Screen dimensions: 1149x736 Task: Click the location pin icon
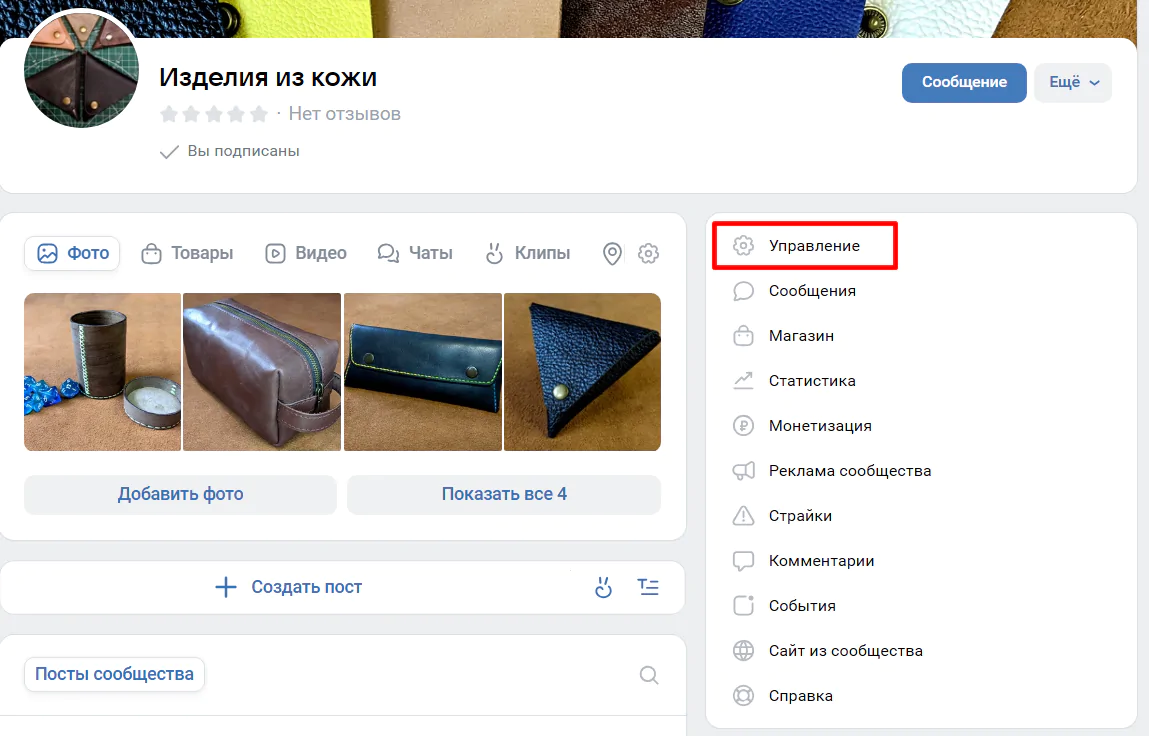point(612,254)
